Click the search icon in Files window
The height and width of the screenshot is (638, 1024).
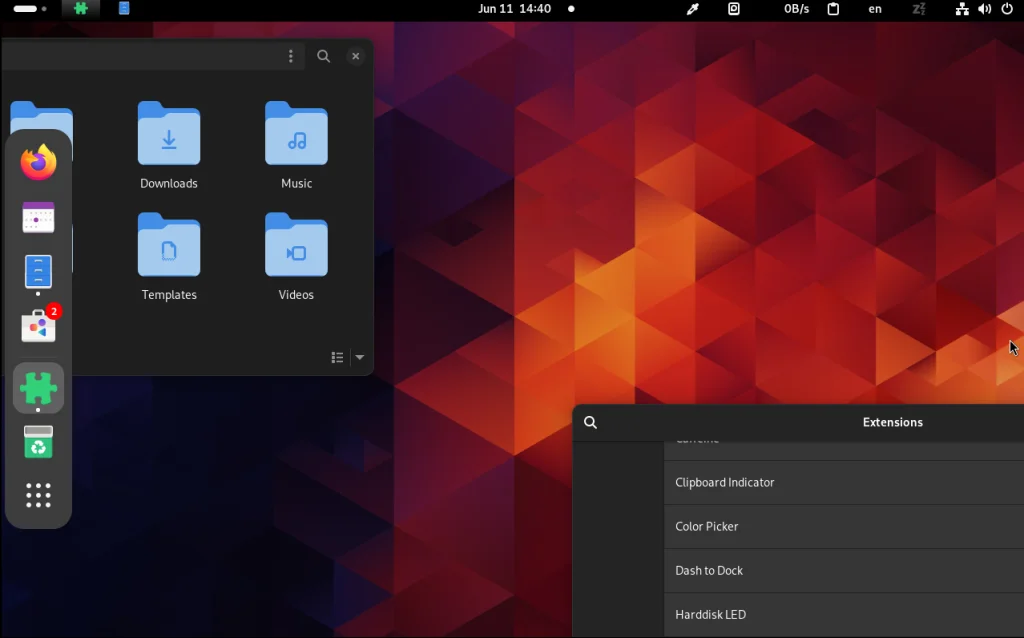pyautogui.click(x=323, y=56)
